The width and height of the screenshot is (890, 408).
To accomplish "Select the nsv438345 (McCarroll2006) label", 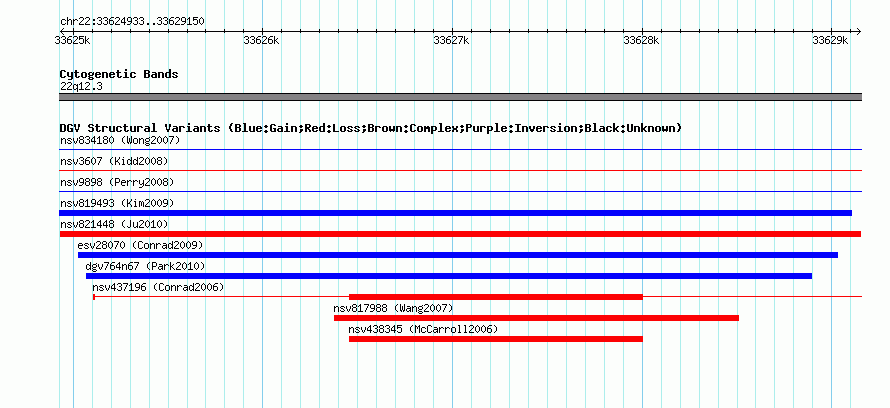I will pyautogui.click(x=423, y=329).
